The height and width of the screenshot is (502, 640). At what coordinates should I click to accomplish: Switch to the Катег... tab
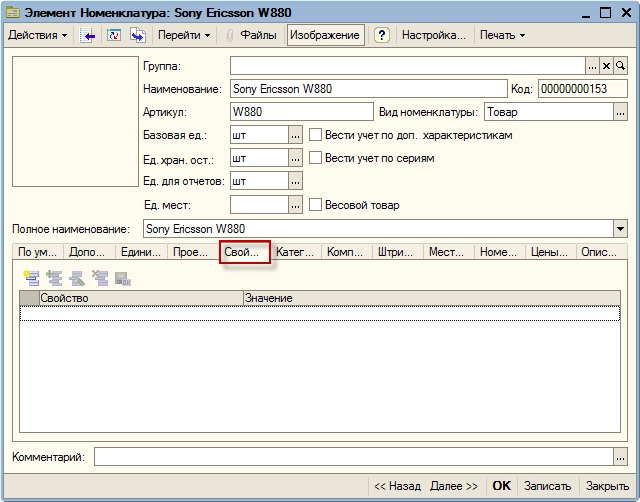[x=296, y=252]
